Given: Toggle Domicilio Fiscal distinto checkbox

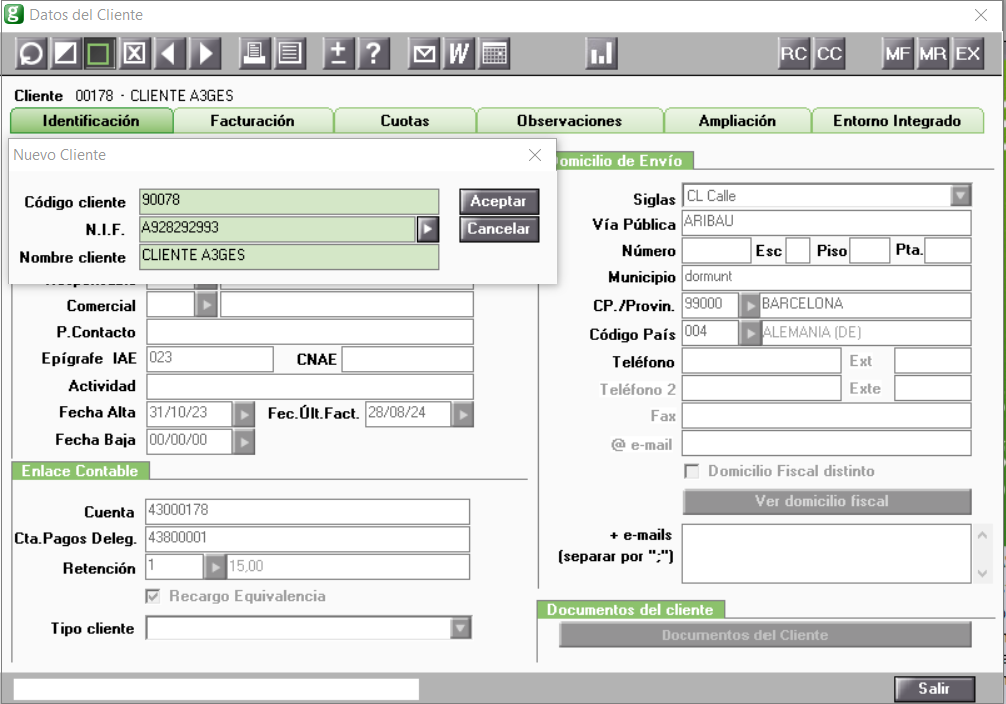Looking at the screenshot, I should (x=691, y=471).
